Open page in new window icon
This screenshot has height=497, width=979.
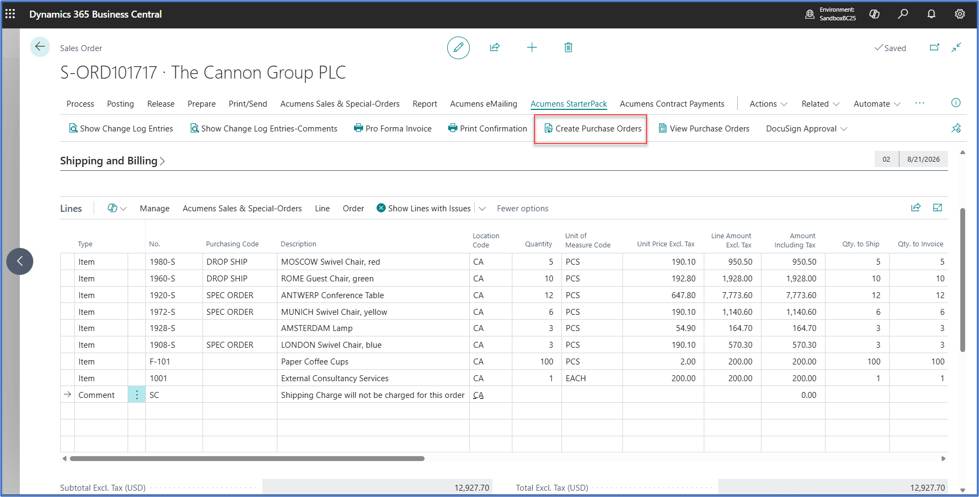[x=934, y=47]
